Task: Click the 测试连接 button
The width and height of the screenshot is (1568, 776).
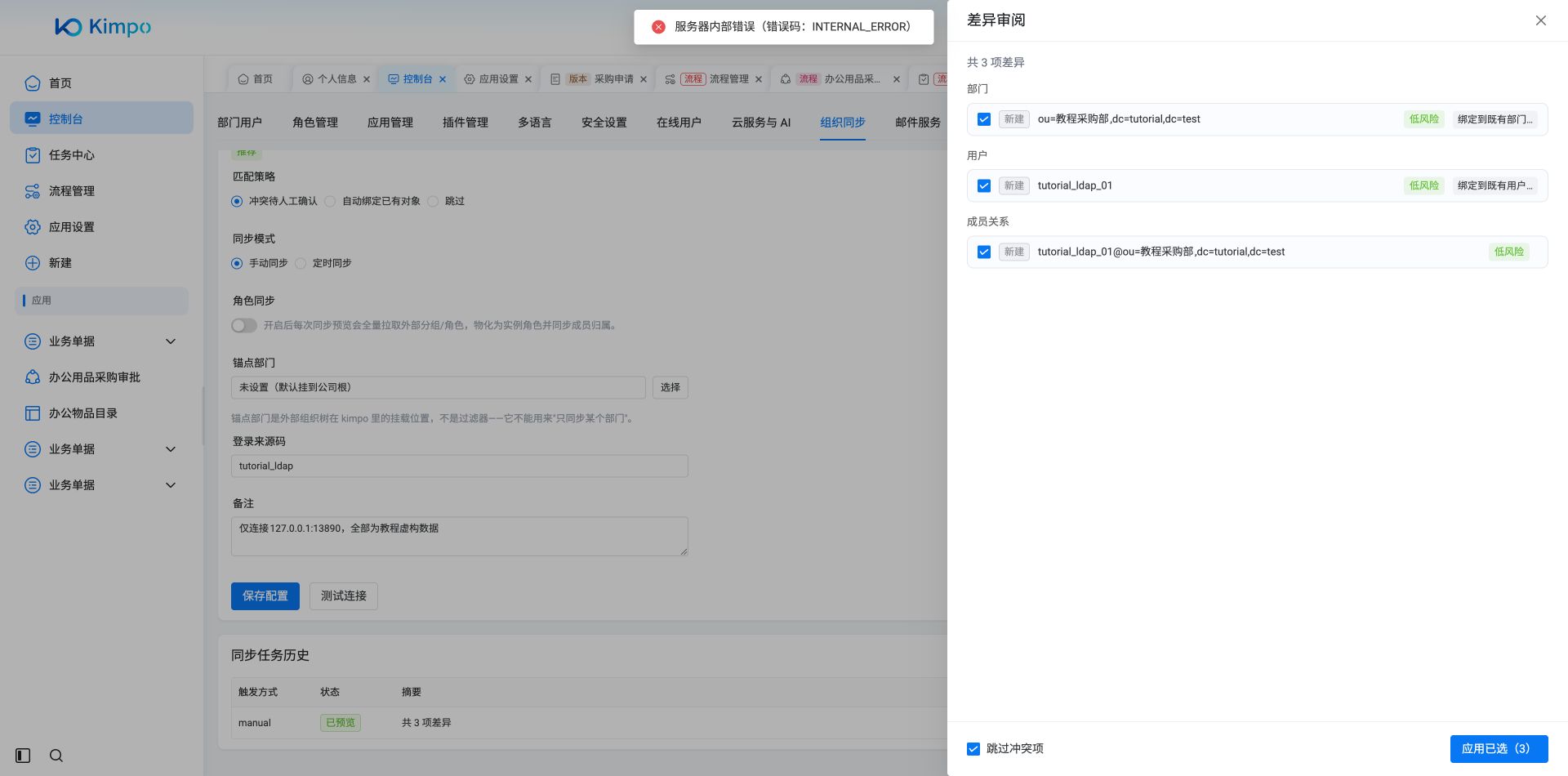Action: (x=344, y=596)
